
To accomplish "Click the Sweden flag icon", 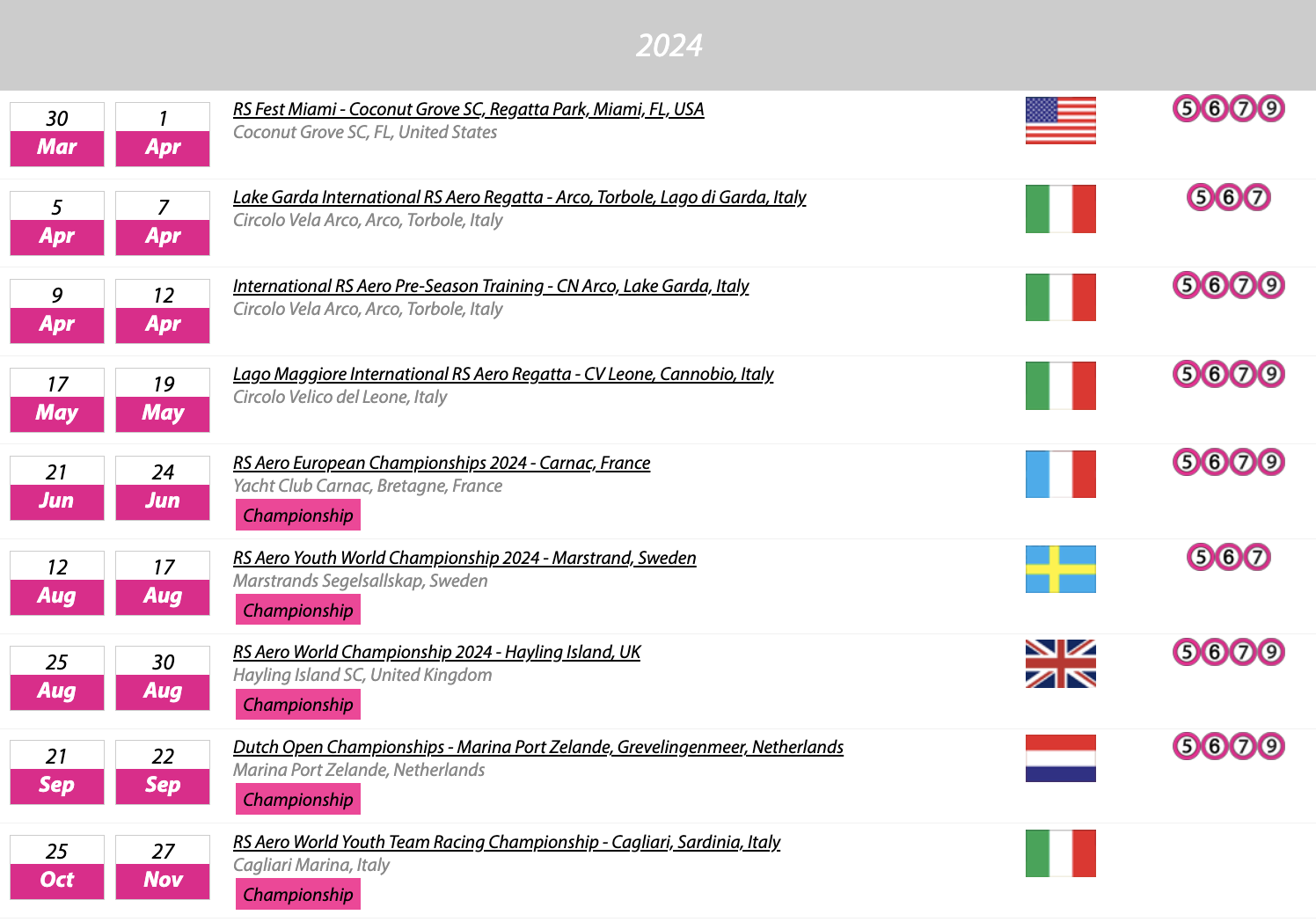I will [1060, 569].
